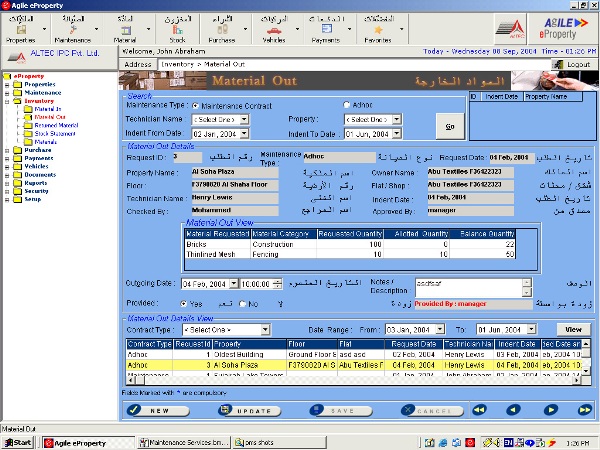This screenshot has width=600, height=450.
Task: Click the Returned Material folder icon
Action: click(28, 125)
